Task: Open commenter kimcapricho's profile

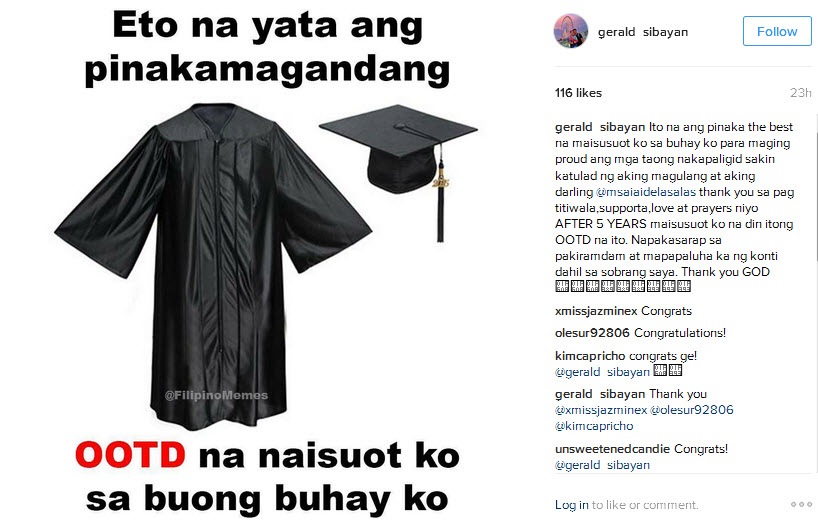Action: click(x=590, y=356)
